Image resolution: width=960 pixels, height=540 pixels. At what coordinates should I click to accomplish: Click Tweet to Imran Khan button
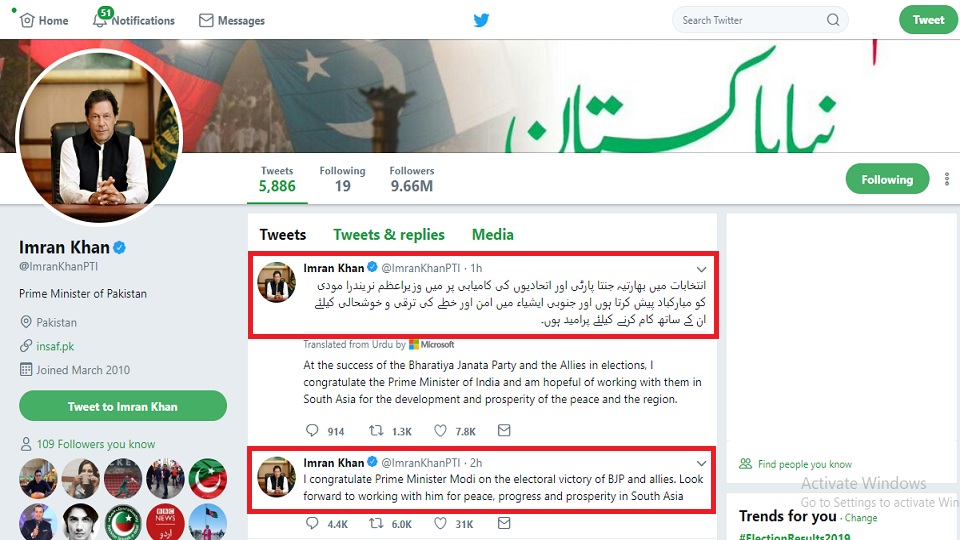(x=123, y=406)
